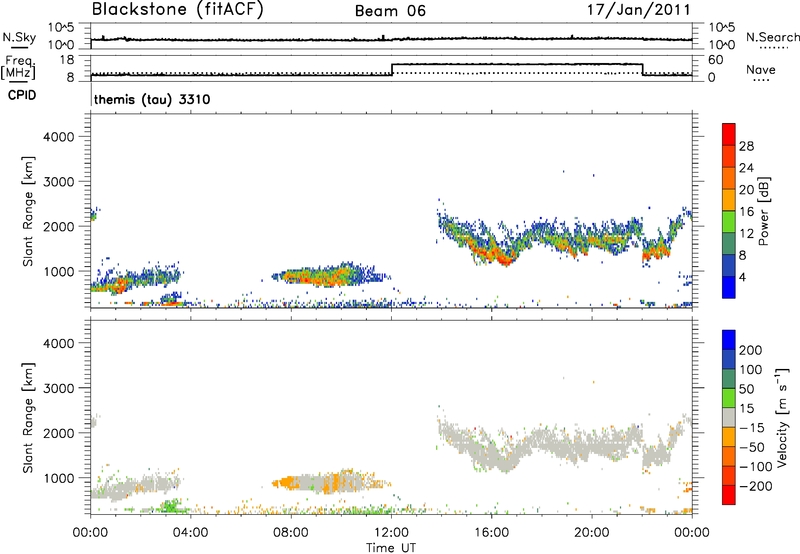The image size is (800, 554).
Task: Click the velocity color bar value 200
Action: 751,350
